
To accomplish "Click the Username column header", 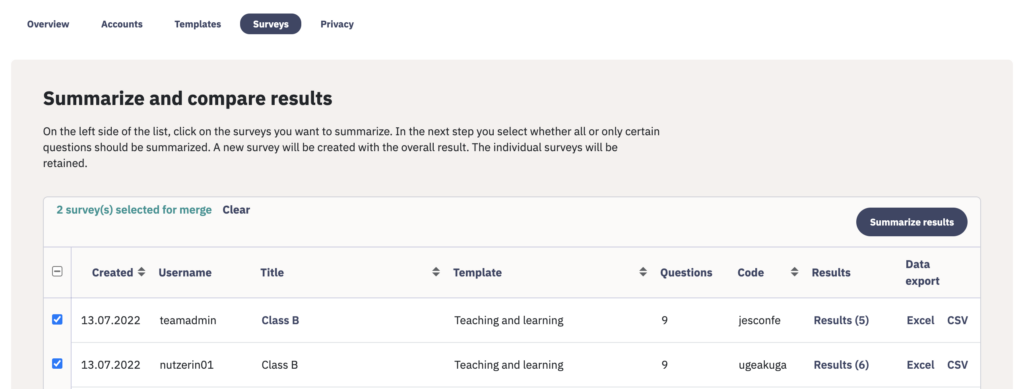I will 185,273.
